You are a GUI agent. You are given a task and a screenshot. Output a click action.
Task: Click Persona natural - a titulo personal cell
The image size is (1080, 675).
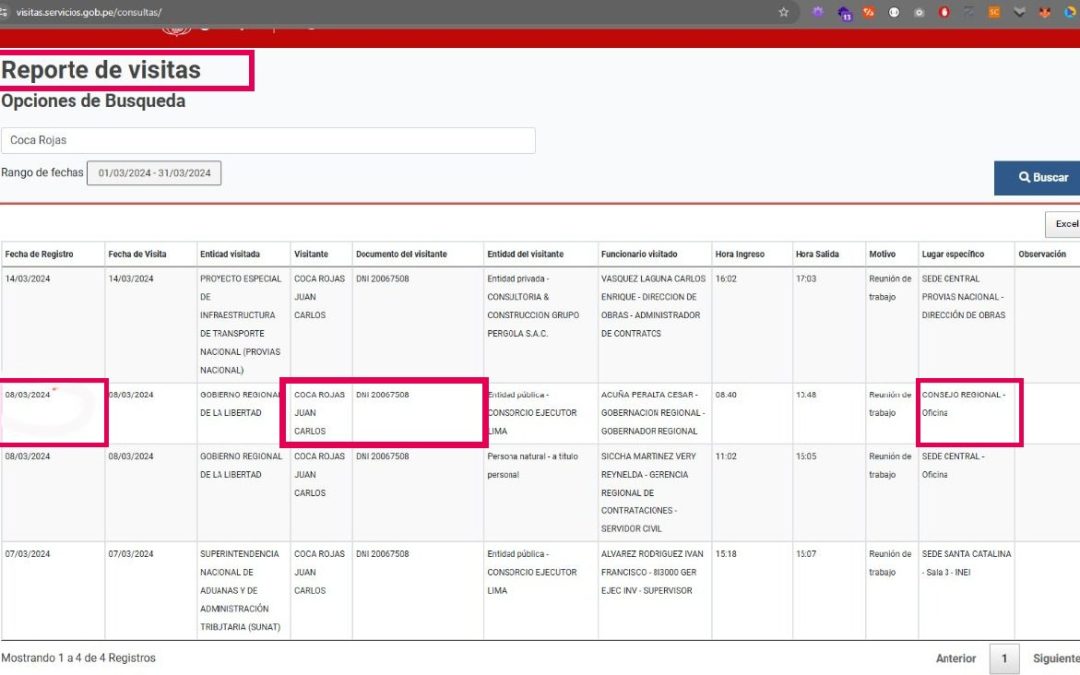click(x=541, y=492)
